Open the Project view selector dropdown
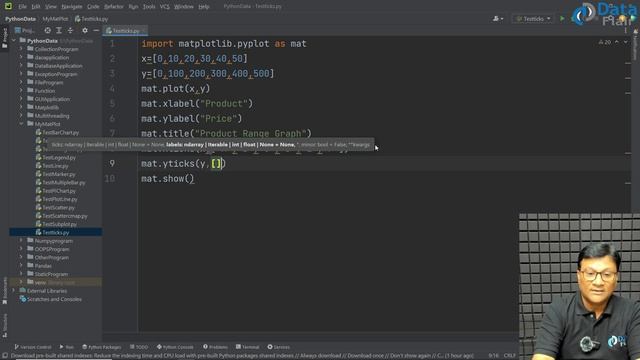640x360 pixels. click(24, 30)
